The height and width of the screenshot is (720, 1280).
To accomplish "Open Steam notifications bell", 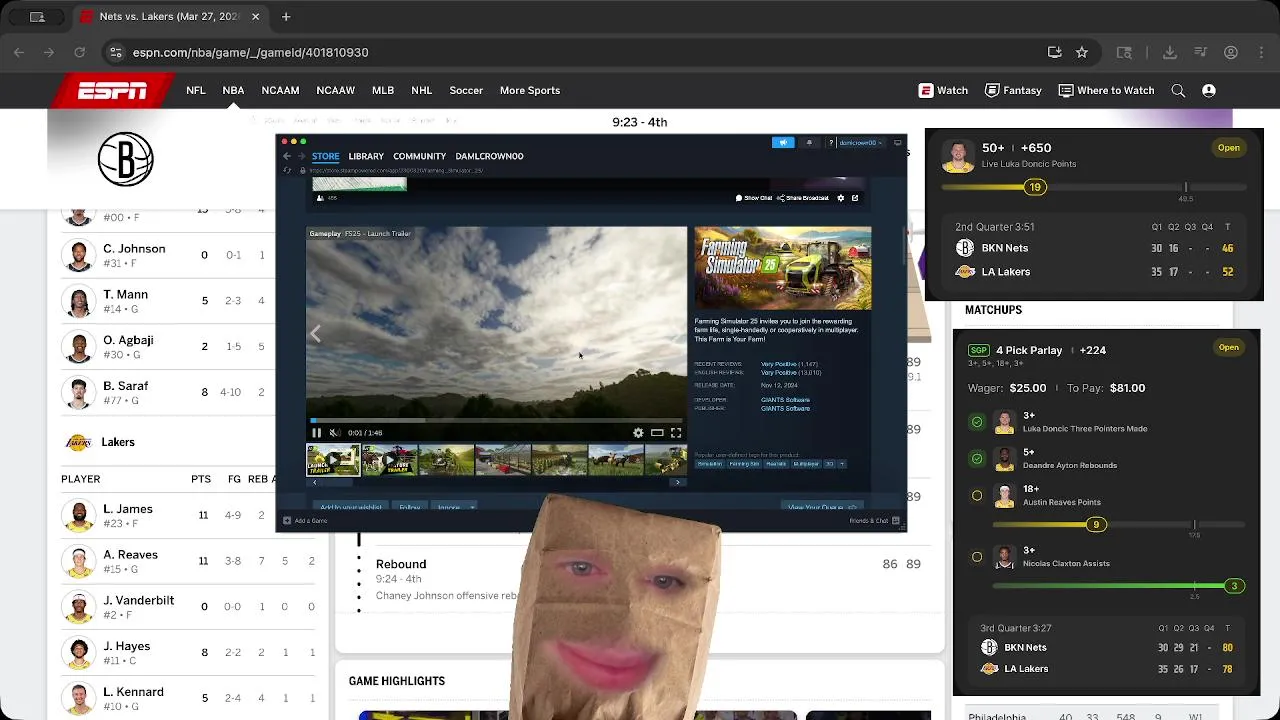I will tap(809, 143).
